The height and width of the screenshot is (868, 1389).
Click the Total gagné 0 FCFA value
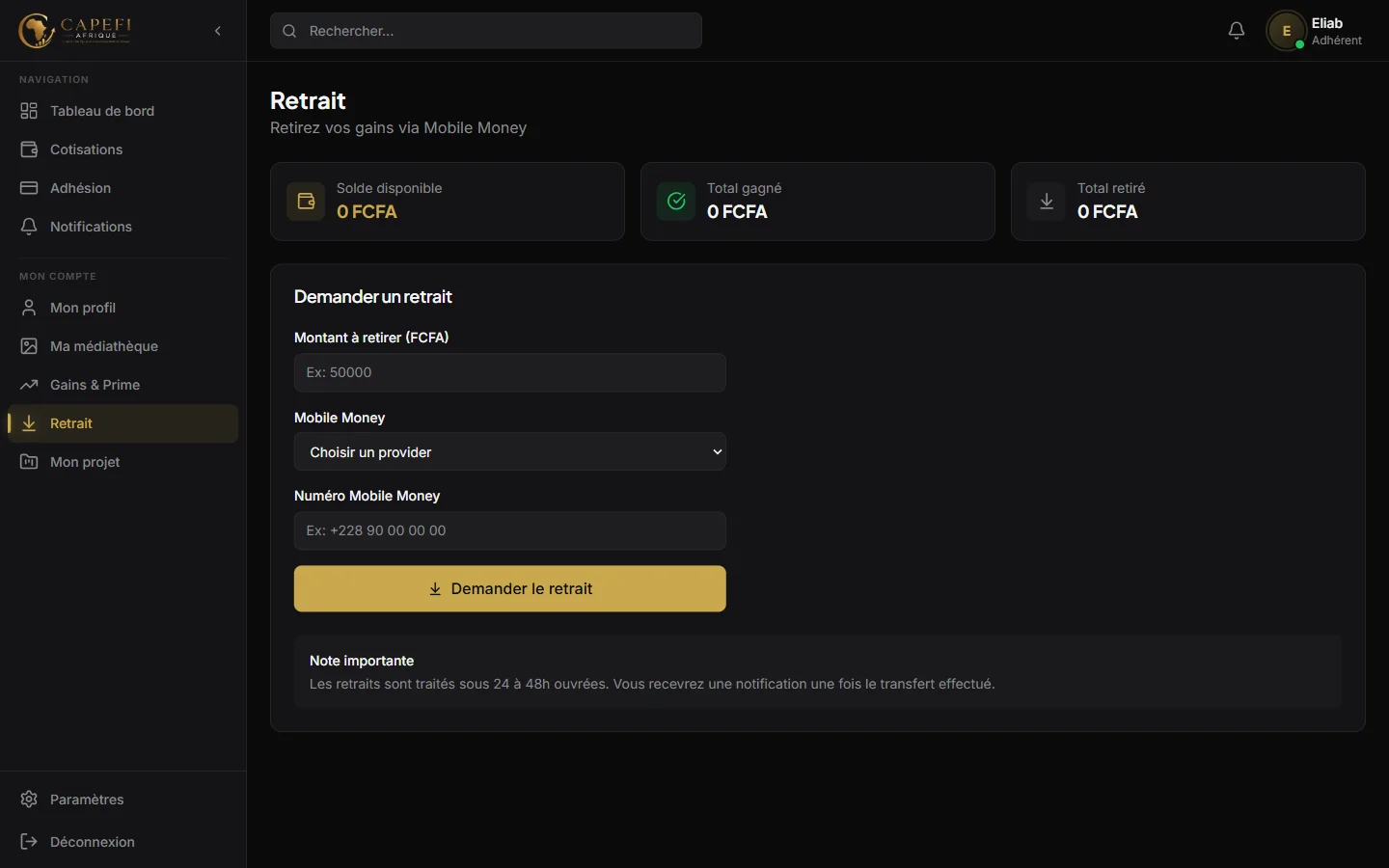737,212
